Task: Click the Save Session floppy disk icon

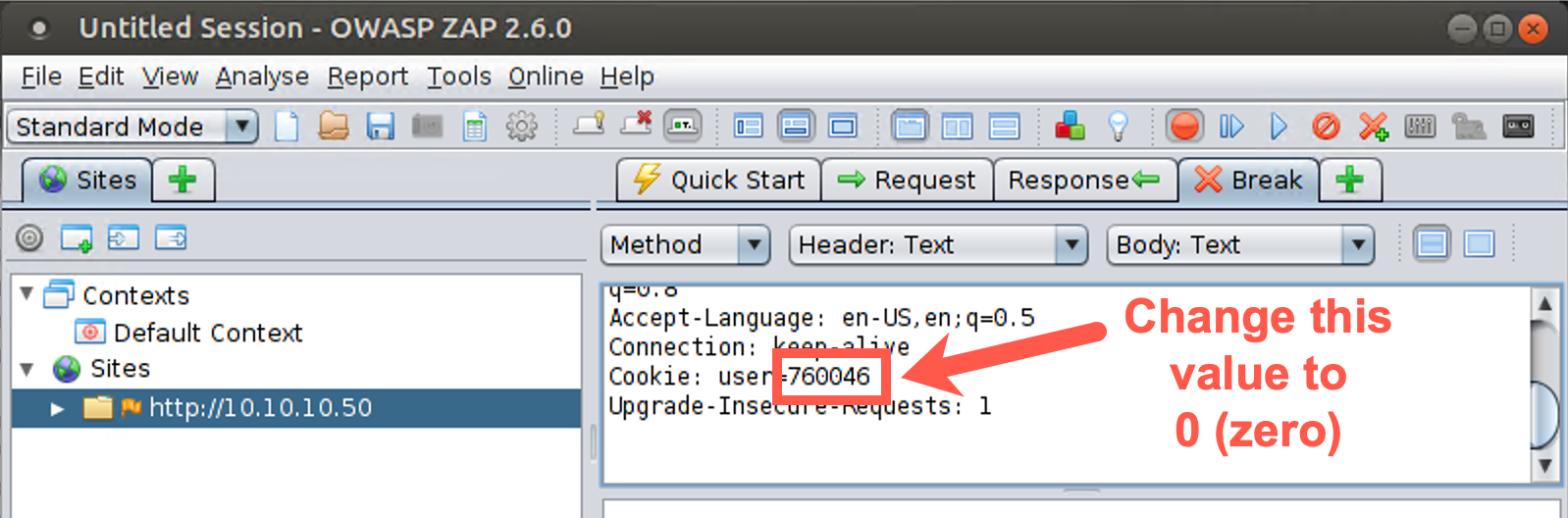Action: pyautogui.click(x=380, y=127)
